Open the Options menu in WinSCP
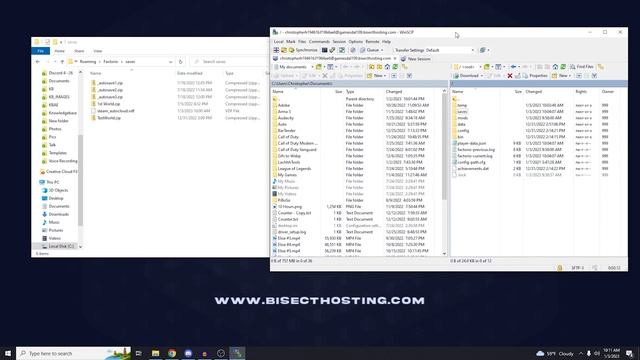640x360 pixels. click(x=355, y=42)
